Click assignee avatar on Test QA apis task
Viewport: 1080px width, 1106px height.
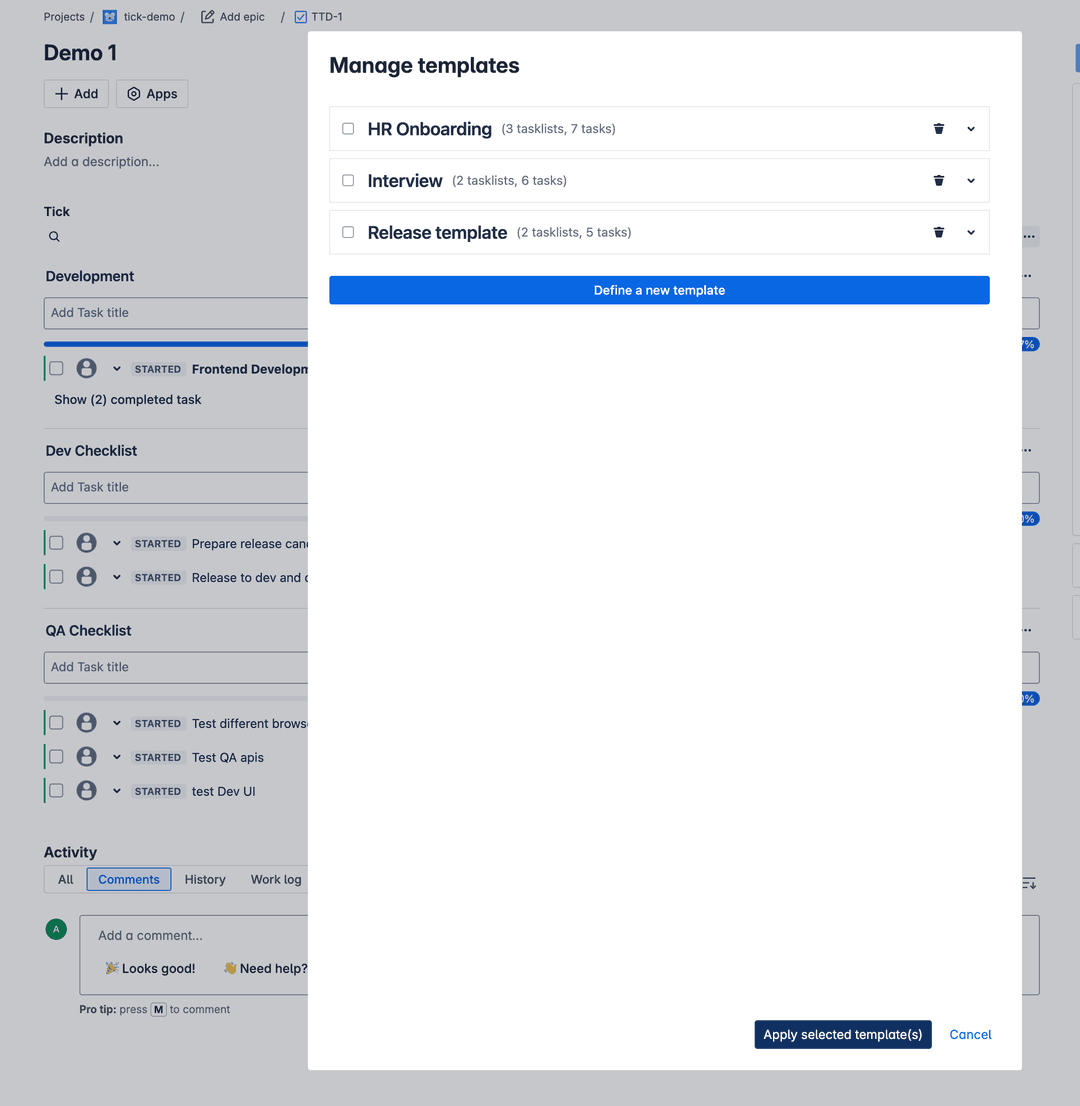click(x=87, y=757)
